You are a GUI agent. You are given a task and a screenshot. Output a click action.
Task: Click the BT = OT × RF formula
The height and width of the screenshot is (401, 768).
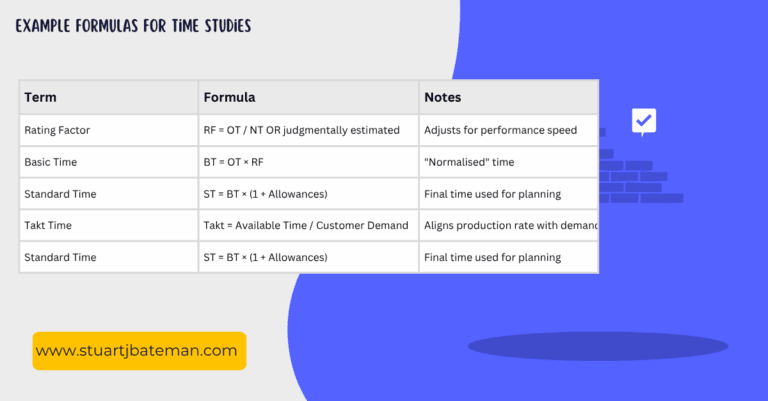click(243, 162)
